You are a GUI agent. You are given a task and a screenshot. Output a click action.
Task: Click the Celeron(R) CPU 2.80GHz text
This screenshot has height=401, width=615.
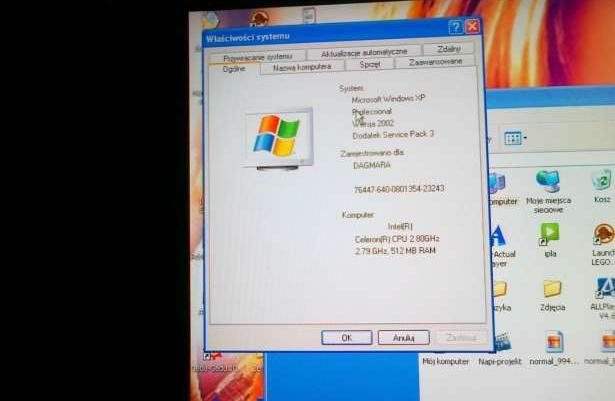click(x=397, y=239)
